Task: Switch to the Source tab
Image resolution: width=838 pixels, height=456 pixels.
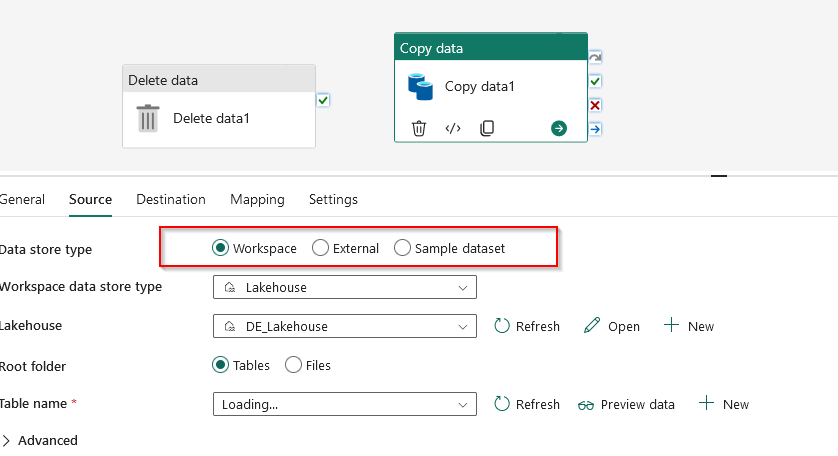Action: tap(90, 199)
